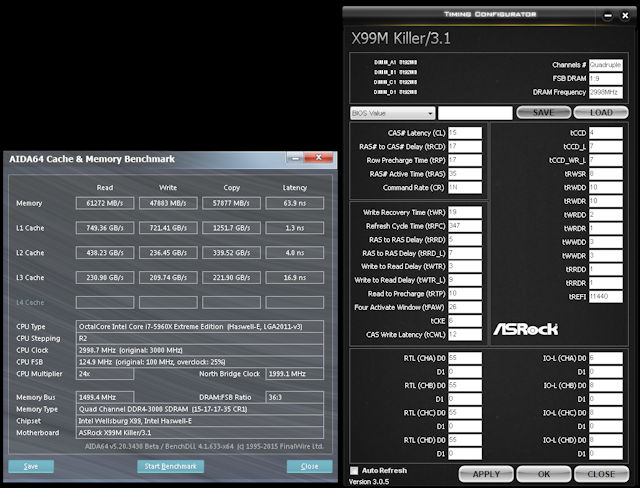Click the DRAM Frequency field
The width and height of the screenshot is (640, 488).
coord(606,92)
